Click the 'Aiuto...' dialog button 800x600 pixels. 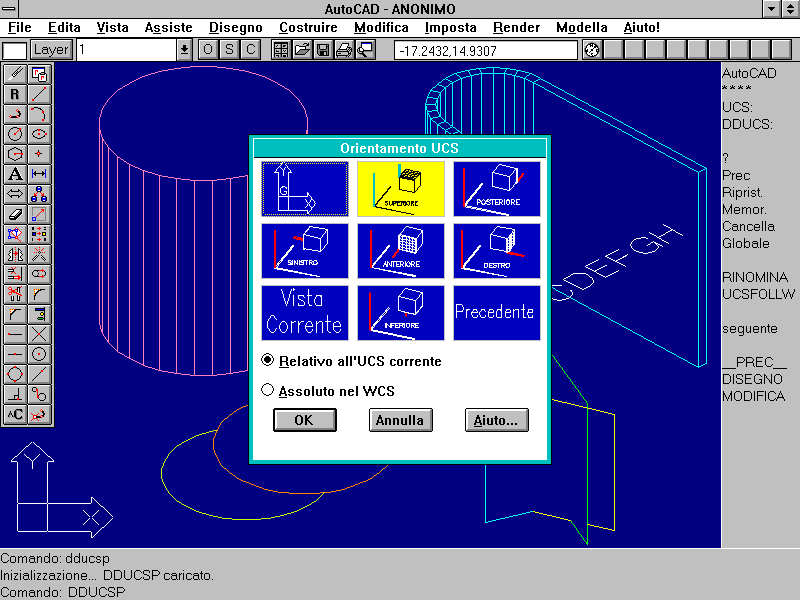pyautogui.click(x=496, y=420)
